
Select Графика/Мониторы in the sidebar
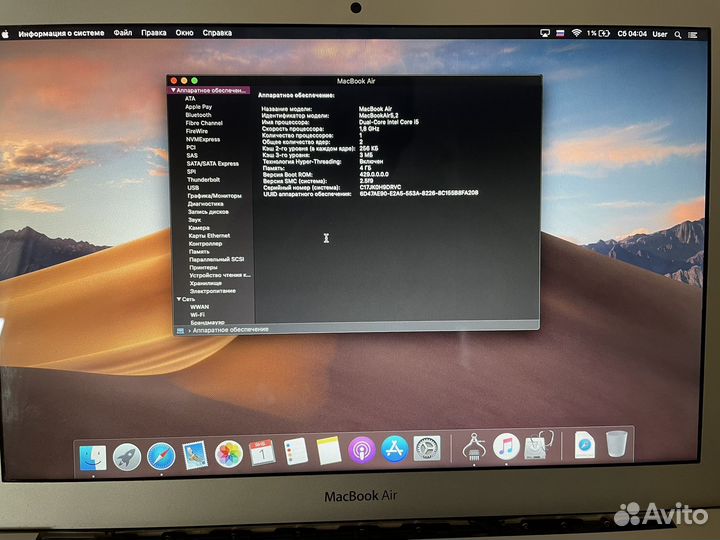(214, 196)
